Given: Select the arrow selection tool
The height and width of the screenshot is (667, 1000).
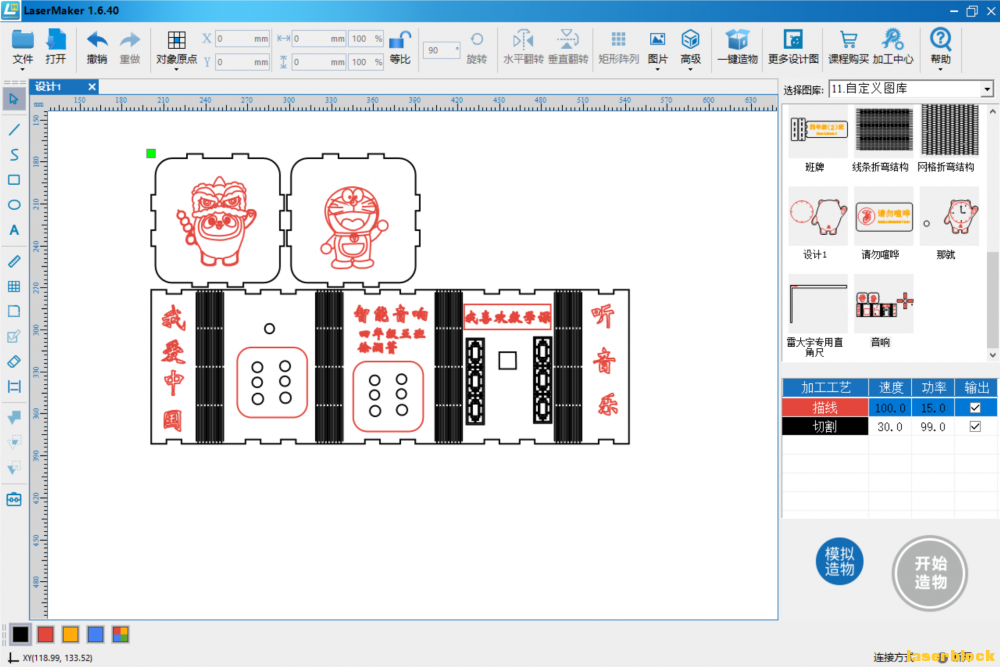Looking at the screenshot, I should tap(14, 99).
